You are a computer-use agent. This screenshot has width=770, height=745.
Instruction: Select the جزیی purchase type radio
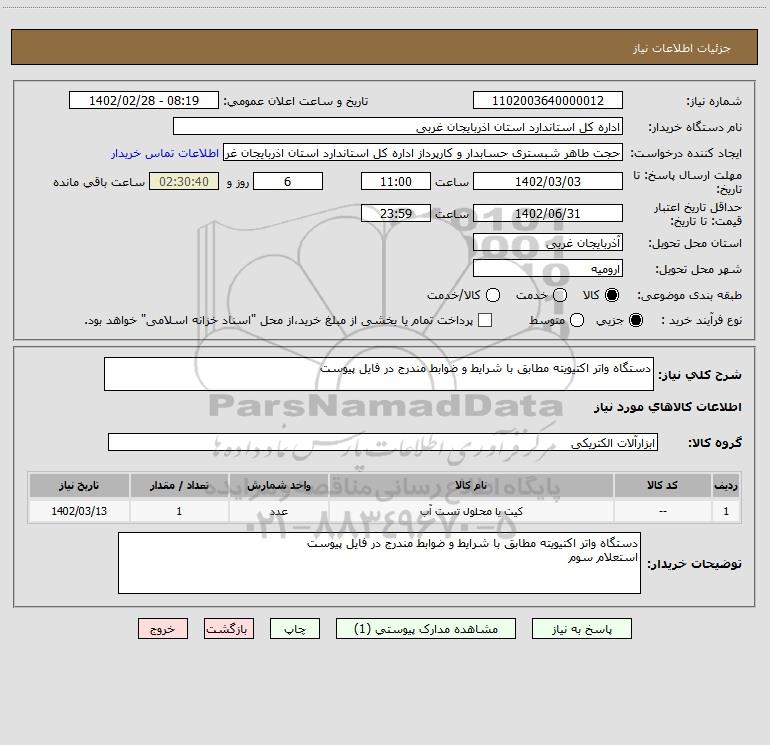[x=636, y=320]
